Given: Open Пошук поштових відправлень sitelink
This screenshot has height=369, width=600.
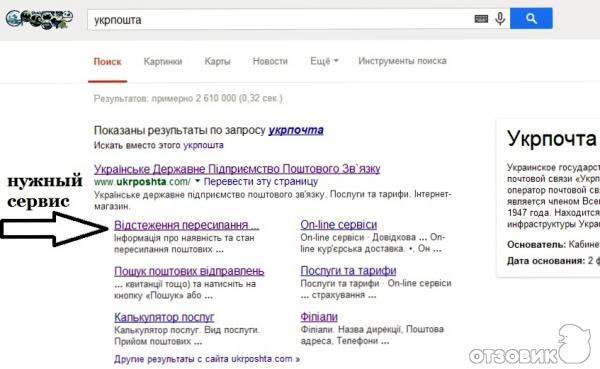Looking at the screenshot, I should tap(189, 271).
